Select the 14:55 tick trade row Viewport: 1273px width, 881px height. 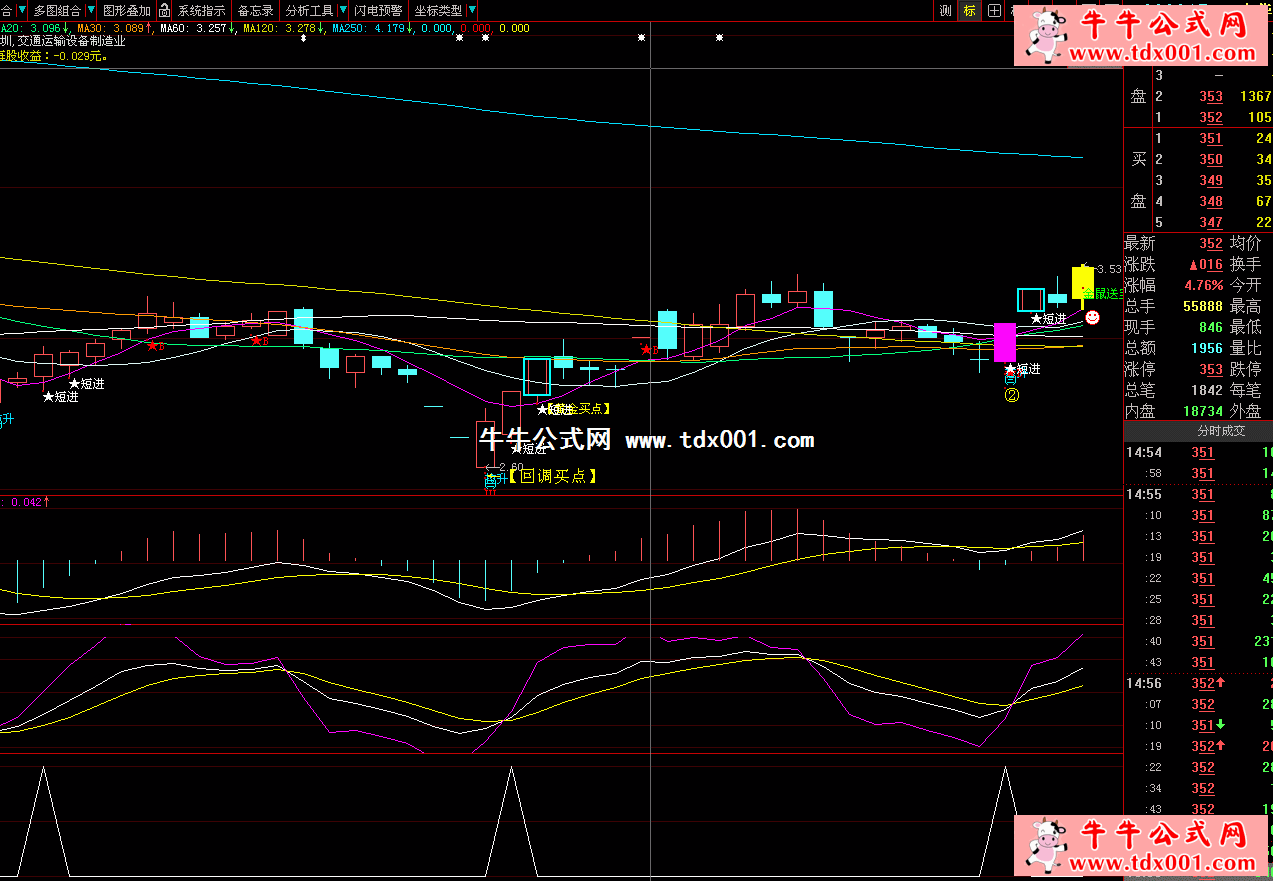(x=1198, y=495)
